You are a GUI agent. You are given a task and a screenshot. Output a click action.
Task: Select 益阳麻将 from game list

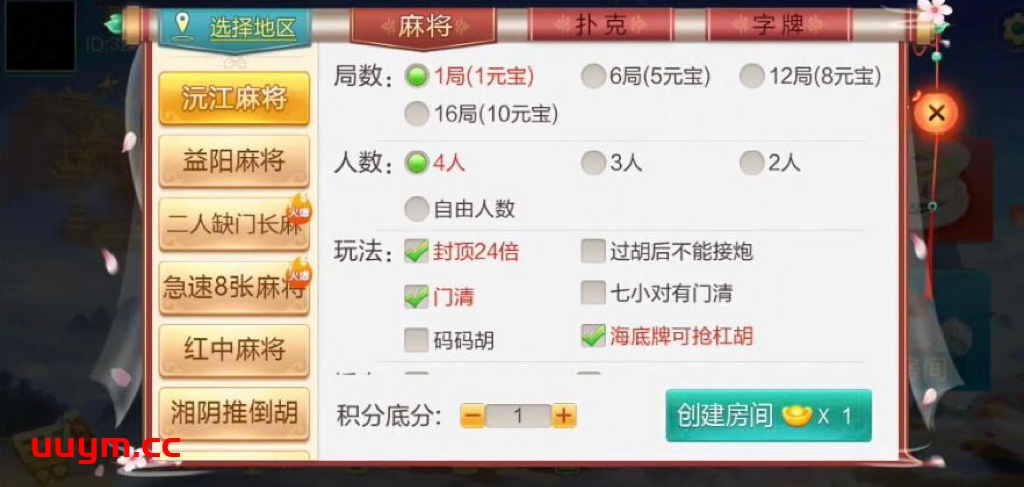pyautogui.click(x=234, y=161)
